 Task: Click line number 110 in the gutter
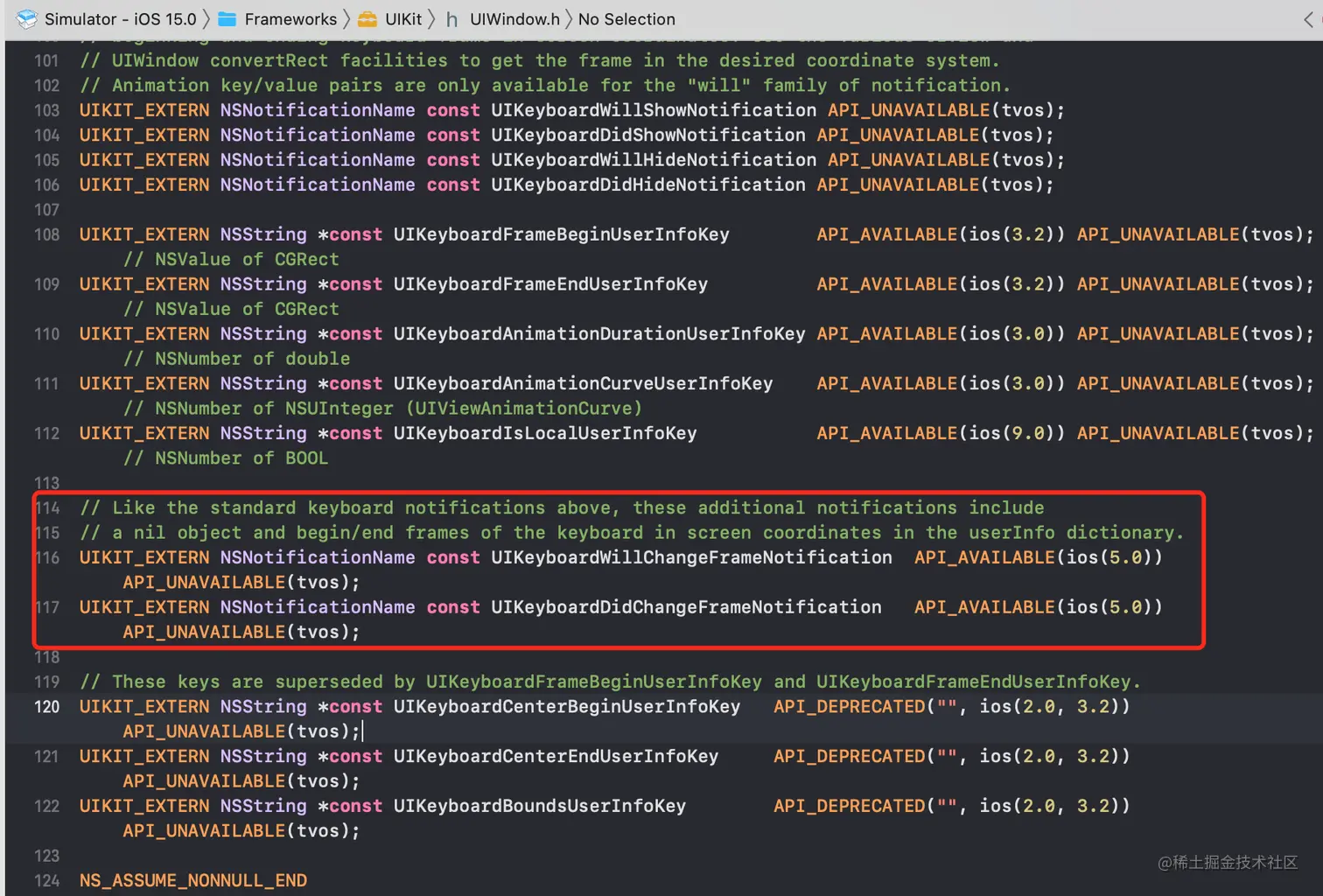pyautogui.click(x=46, y=334)
